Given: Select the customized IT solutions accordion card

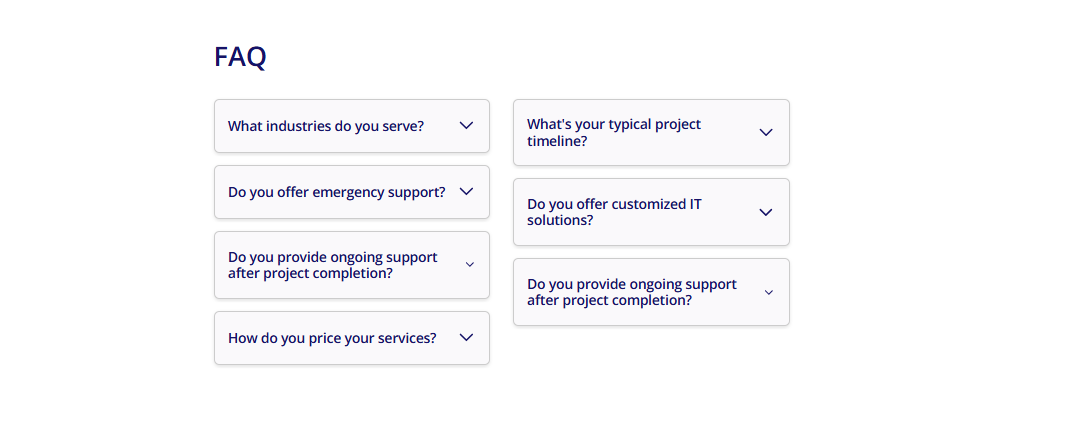Looking at the screenshot, I should (x=651, y=212).
